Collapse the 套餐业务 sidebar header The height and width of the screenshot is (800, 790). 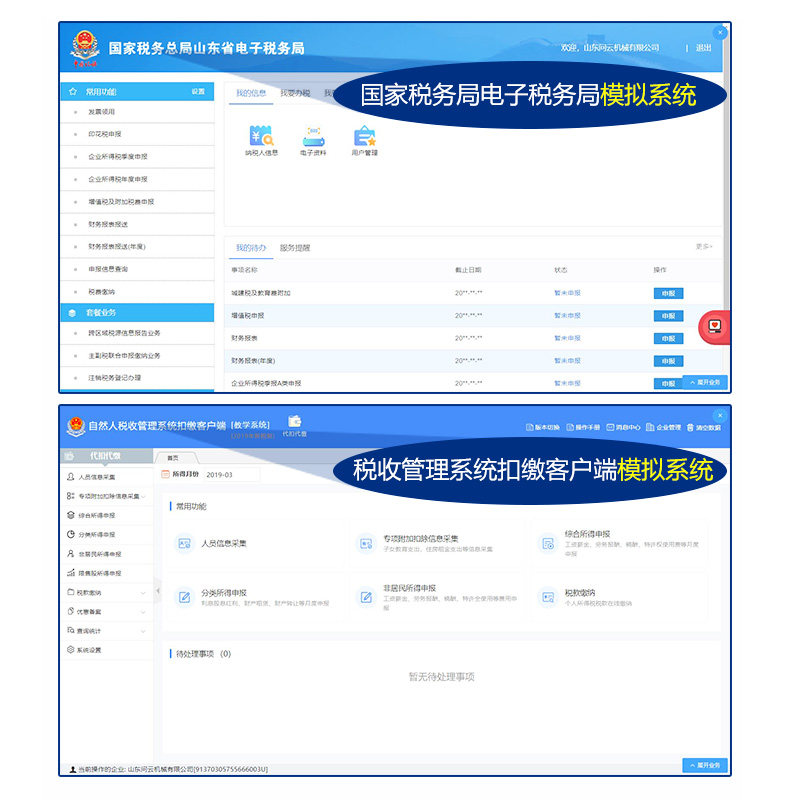tap(137, 313)
